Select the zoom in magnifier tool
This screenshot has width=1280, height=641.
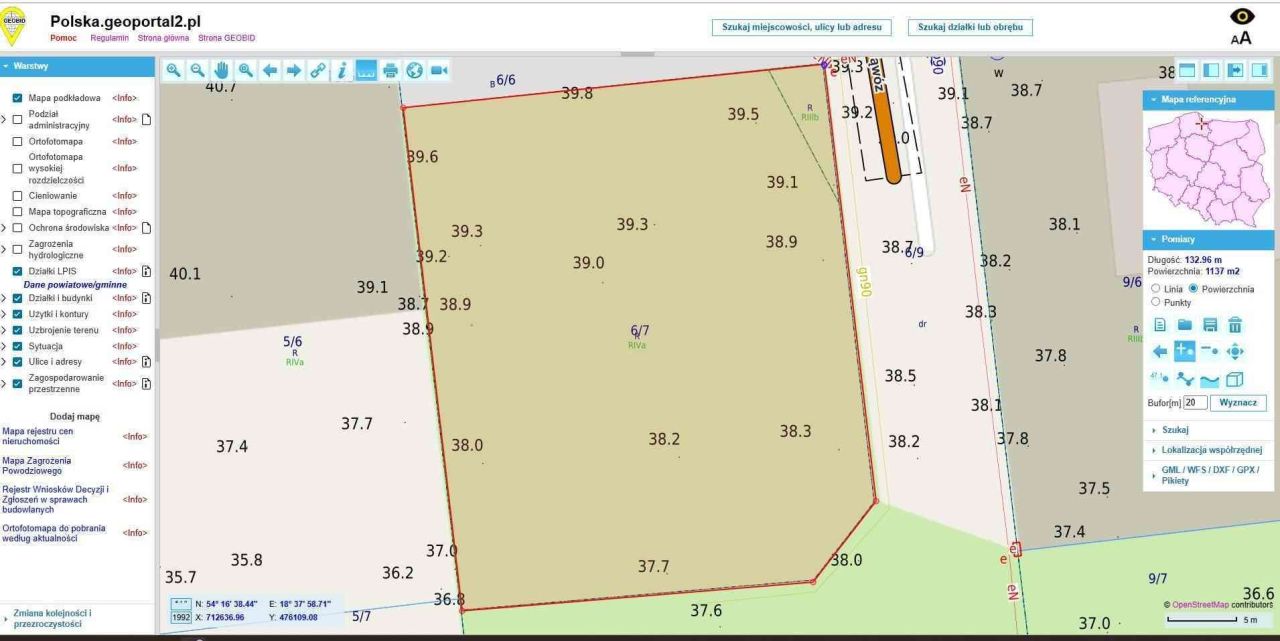point(174,70)
